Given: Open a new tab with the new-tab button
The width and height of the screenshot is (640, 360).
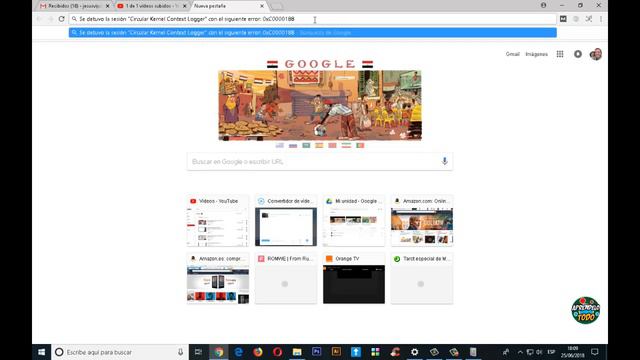Looking at the screenshot, I should click(277, 7).
